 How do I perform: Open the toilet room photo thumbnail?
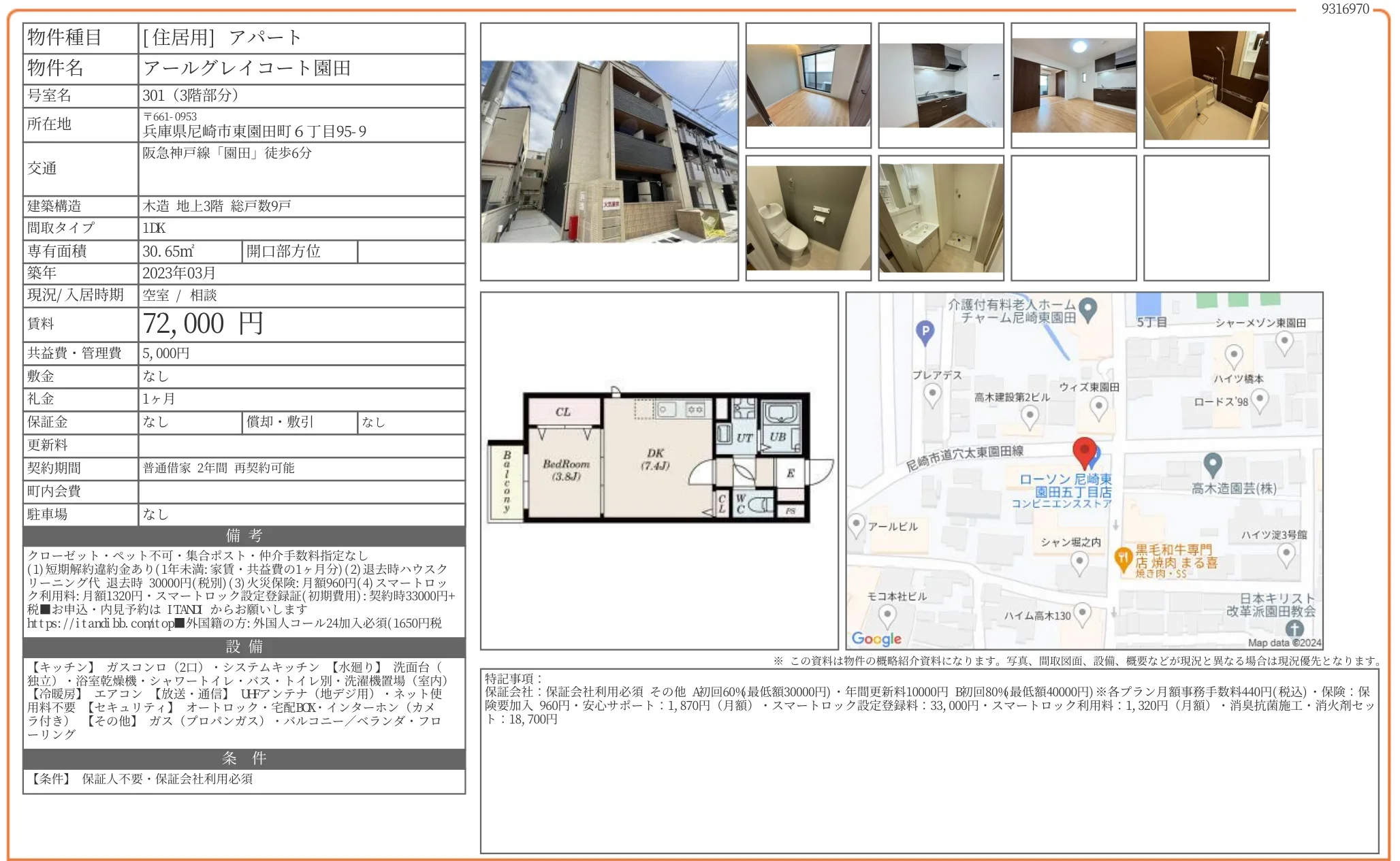[808, 218]
